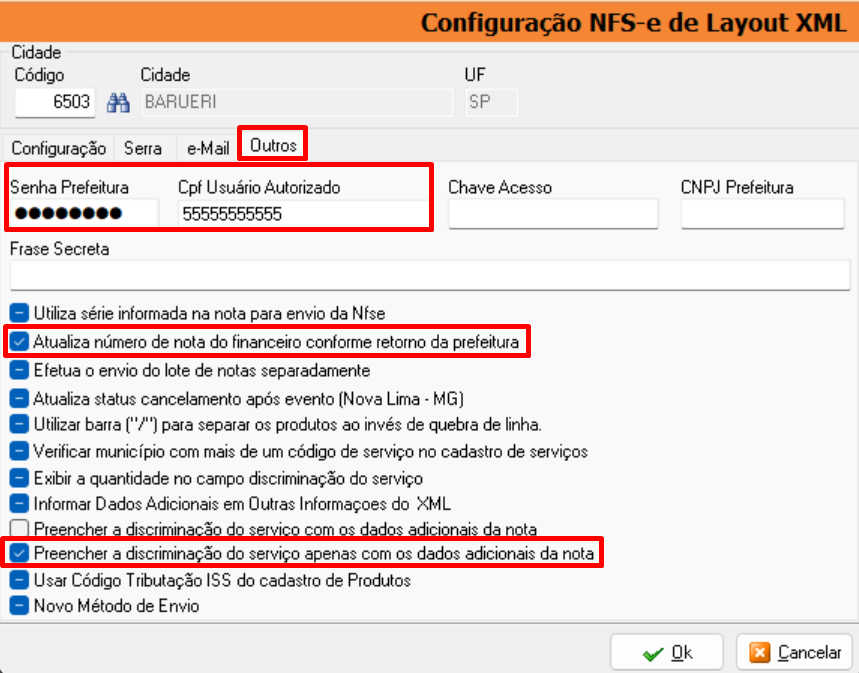The height and width of the screenshot is (673, 859).
Task: Click the CNPJ Prefeitura input field
Action: [x=763, y=213]
